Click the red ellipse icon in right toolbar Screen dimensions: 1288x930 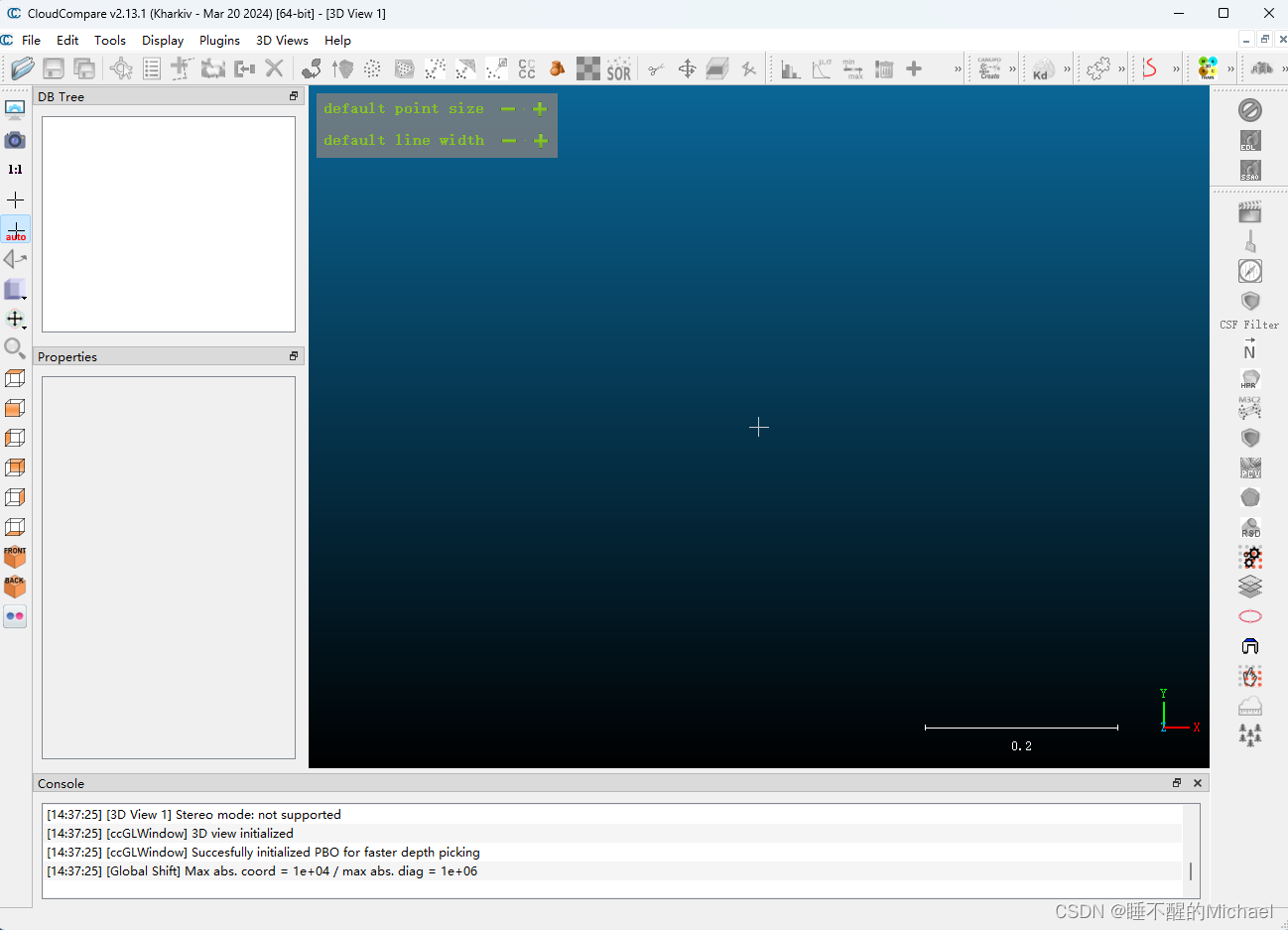pos(1250,616)
